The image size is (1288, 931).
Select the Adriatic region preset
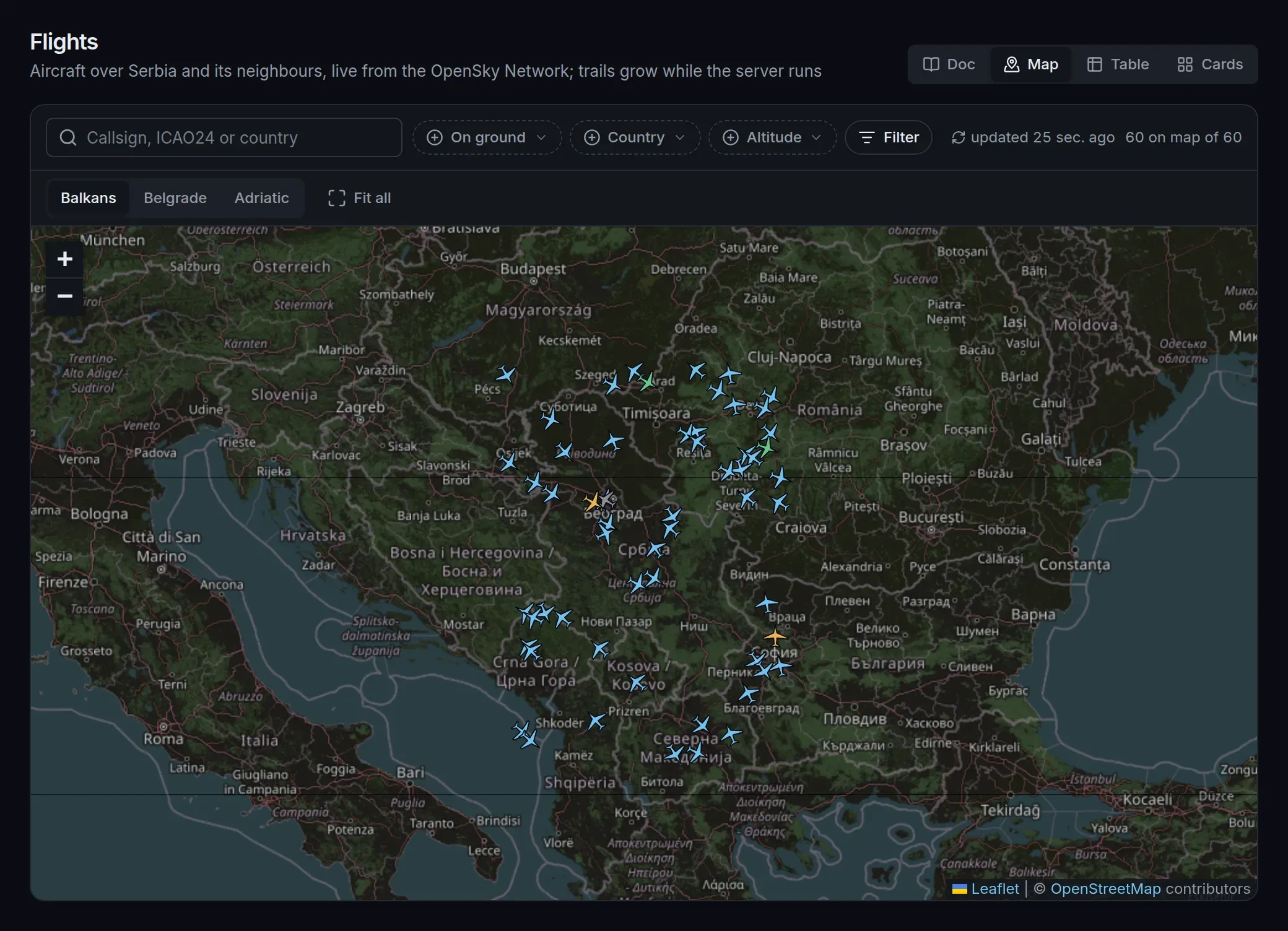[x=261, y=198]
